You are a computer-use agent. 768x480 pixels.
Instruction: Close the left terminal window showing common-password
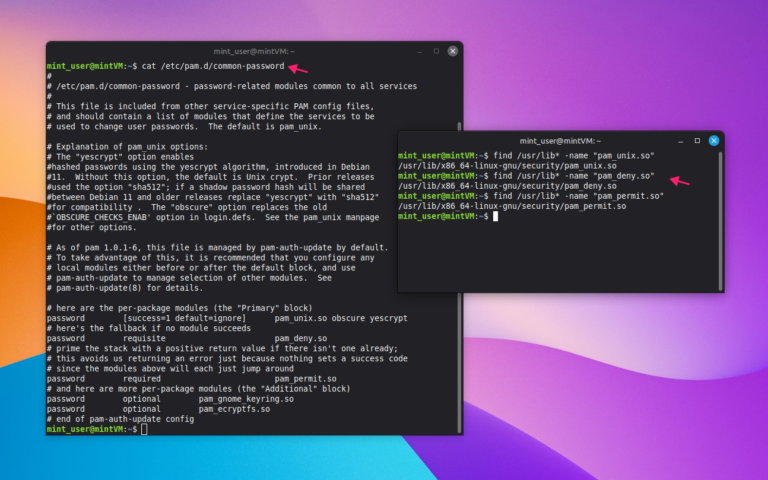[x=453, y=51]
